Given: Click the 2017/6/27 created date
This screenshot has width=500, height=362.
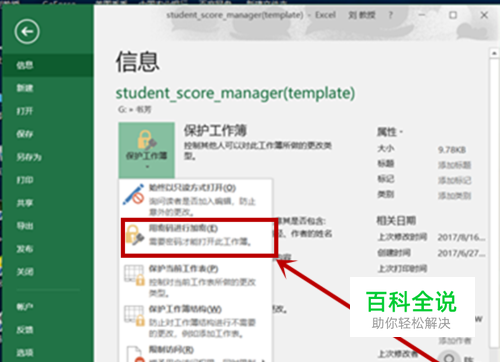Looking at the screenshot, I should [461, 253].
